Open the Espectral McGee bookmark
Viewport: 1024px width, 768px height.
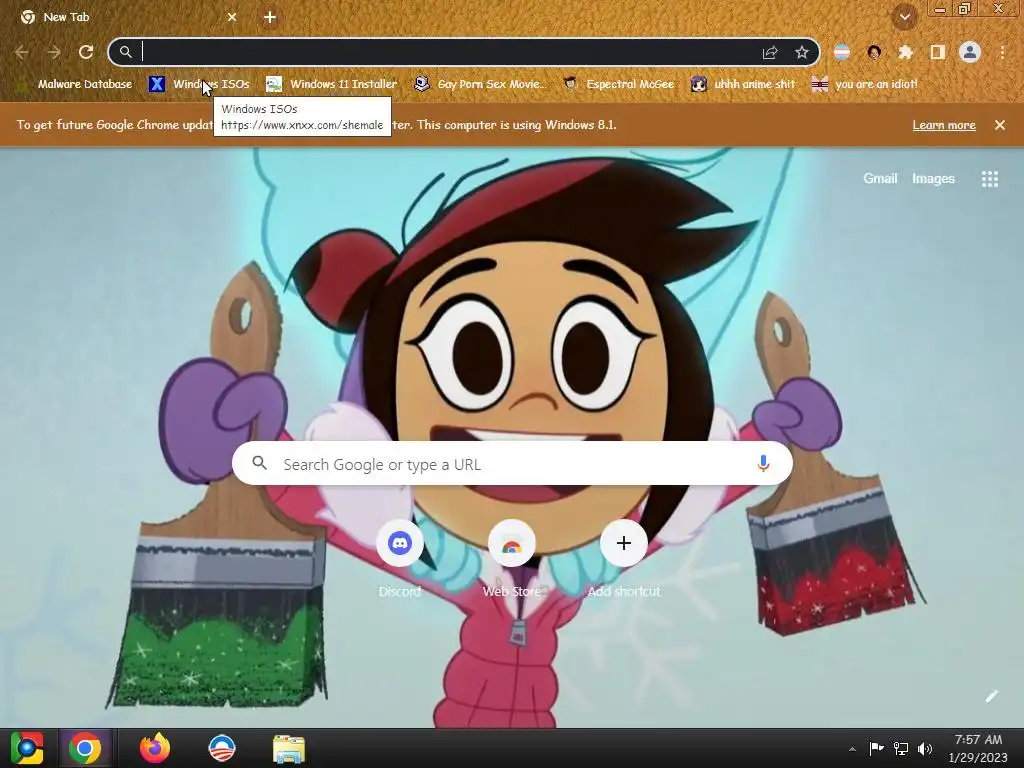click(x=619, y=84)
